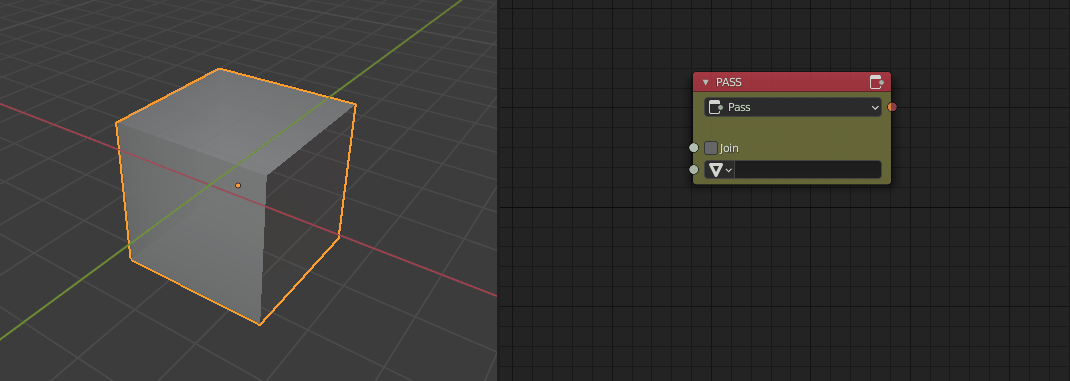Collapse the PASS node using its header triangle

(706, 83)
